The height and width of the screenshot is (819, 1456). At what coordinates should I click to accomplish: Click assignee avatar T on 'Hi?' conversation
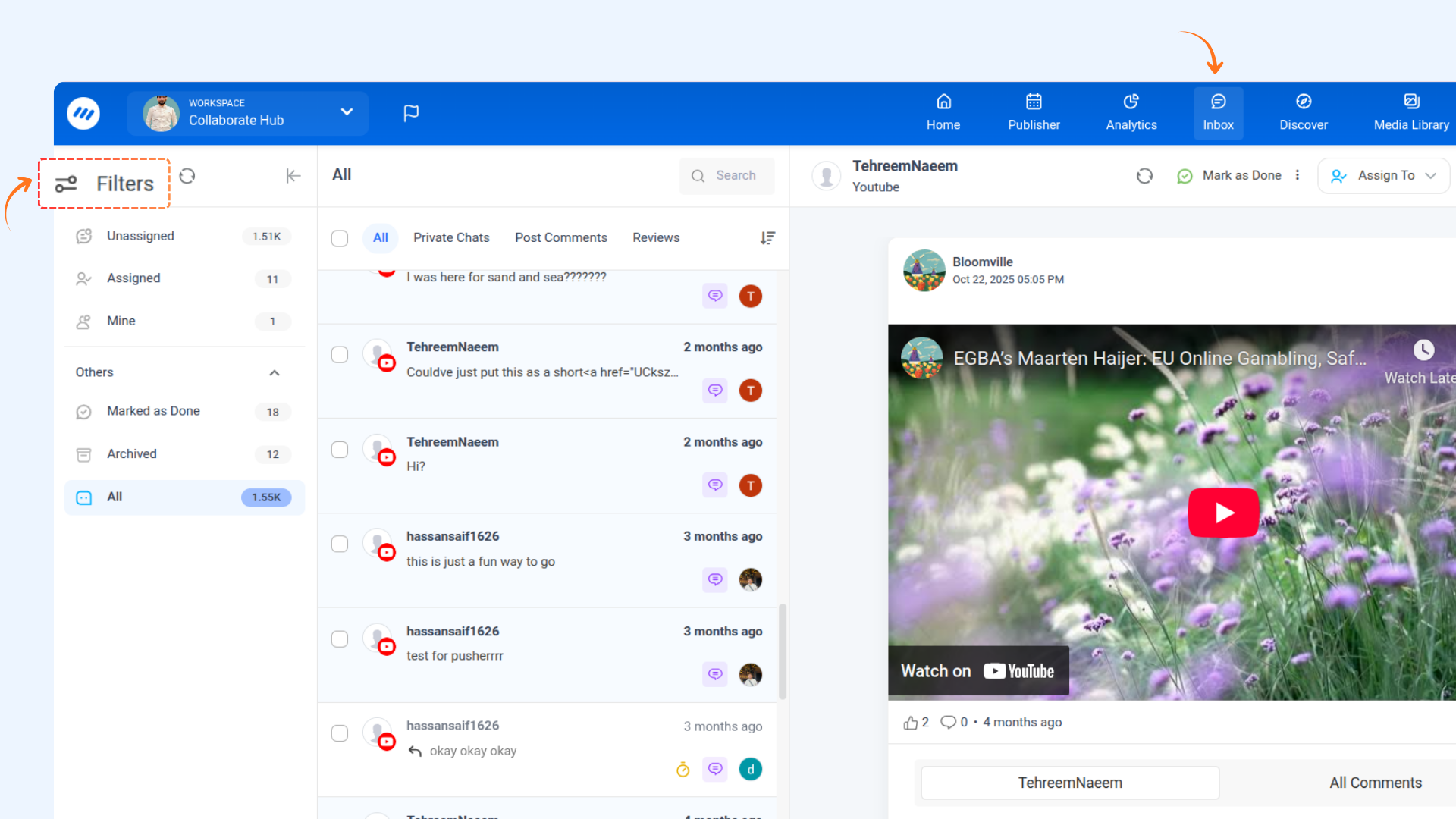pyautogui.click(x=751, y=485)
